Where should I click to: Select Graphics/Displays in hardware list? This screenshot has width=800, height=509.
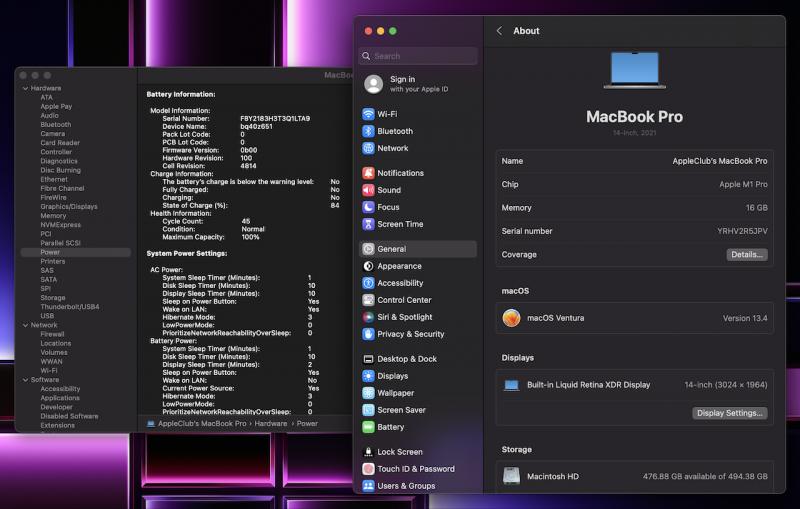pyautogui.click(x=69, y=207)
